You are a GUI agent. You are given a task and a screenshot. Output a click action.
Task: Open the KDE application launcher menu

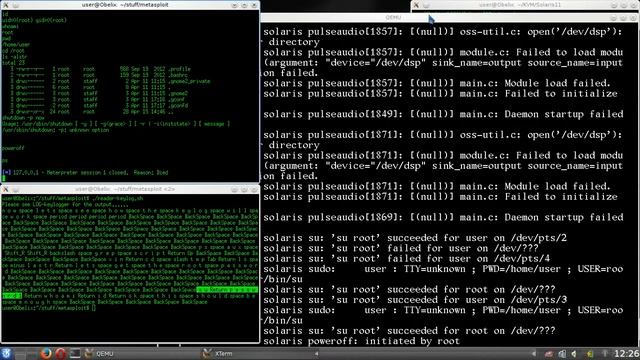[6, 353]
